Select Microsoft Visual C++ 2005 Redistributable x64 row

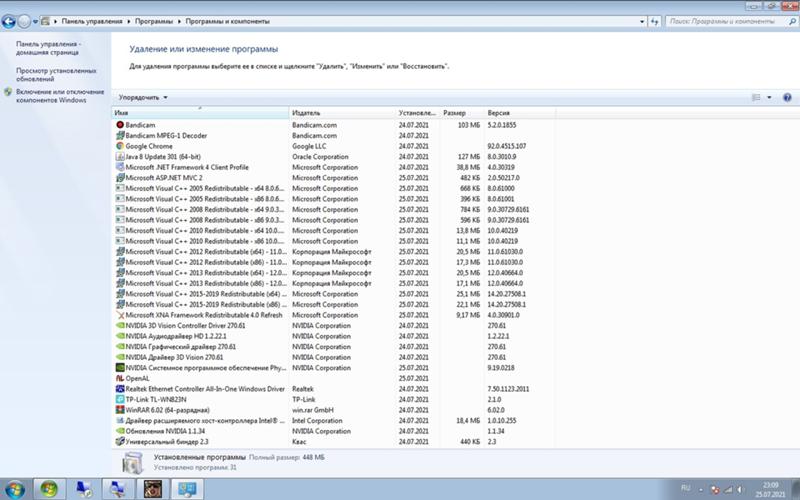coord(333,189)
